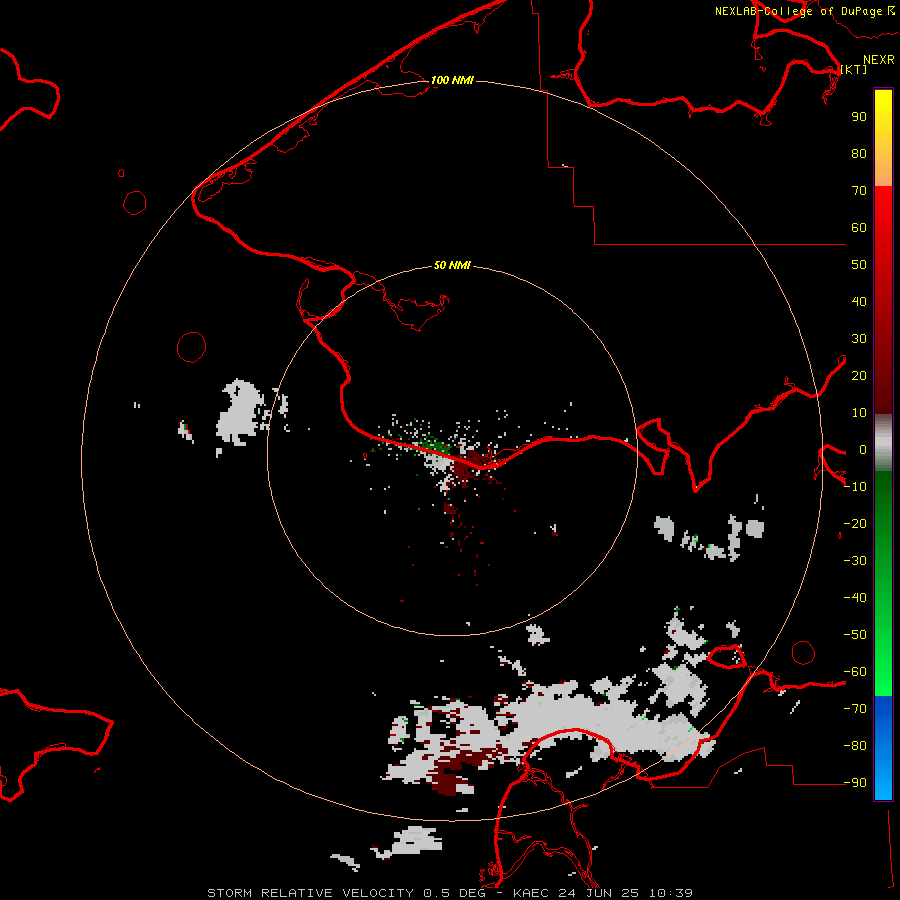The height and width of the screenshot is (900, 900).
Task: Click the 10 value on the velocity scale
Action: click(859, 413)
